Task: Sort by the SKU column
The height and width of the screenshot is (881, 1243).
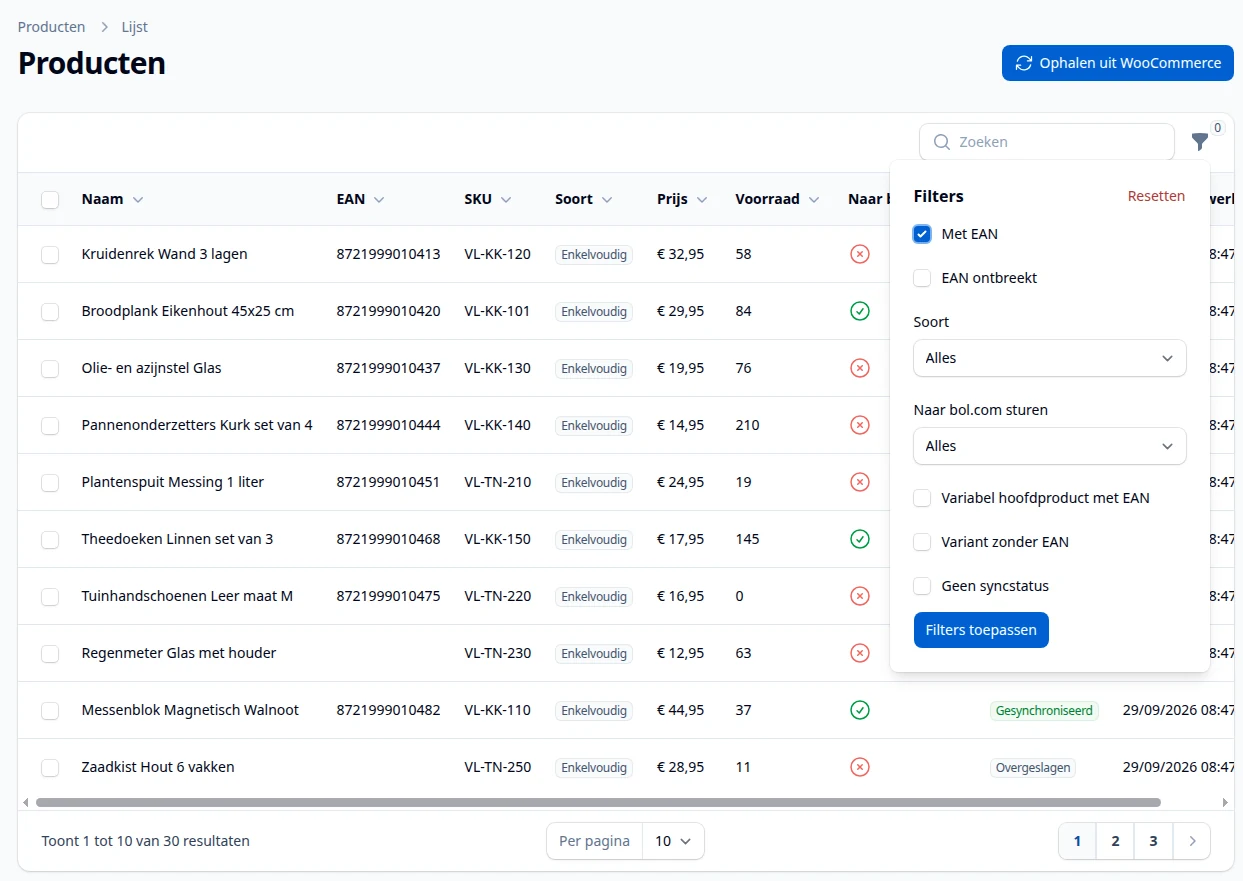Action: (x=488, y=199)
